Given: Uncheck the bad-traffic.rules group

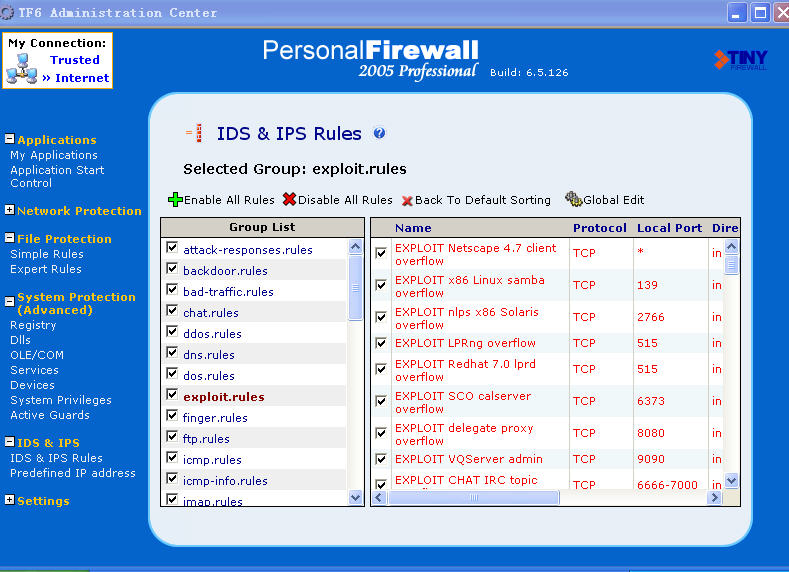Looking at the screenshot, I should tap(172, 290).
